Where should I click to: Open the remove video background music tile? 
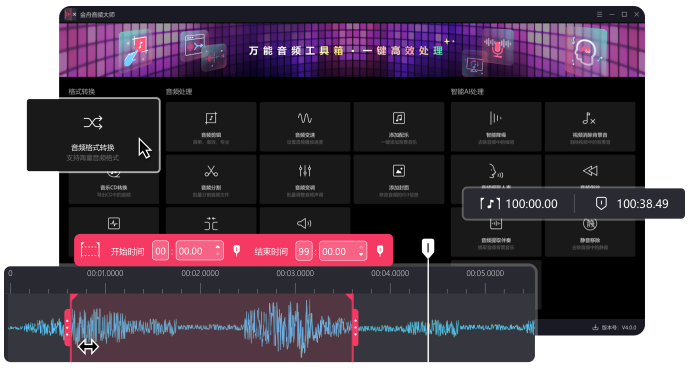tap(590, 127)
